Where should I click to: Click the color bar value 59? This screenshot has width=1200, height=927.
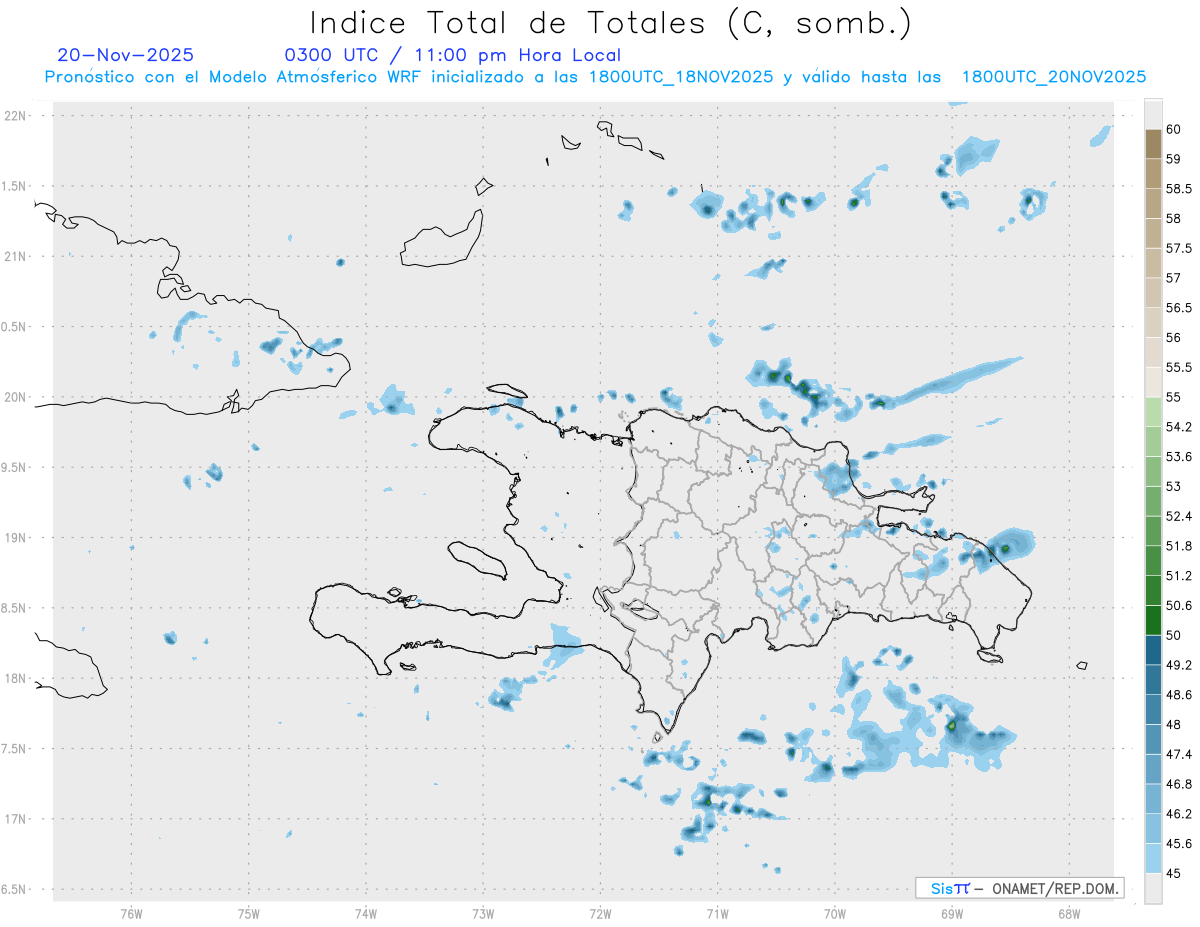[x=1173, y=158]
